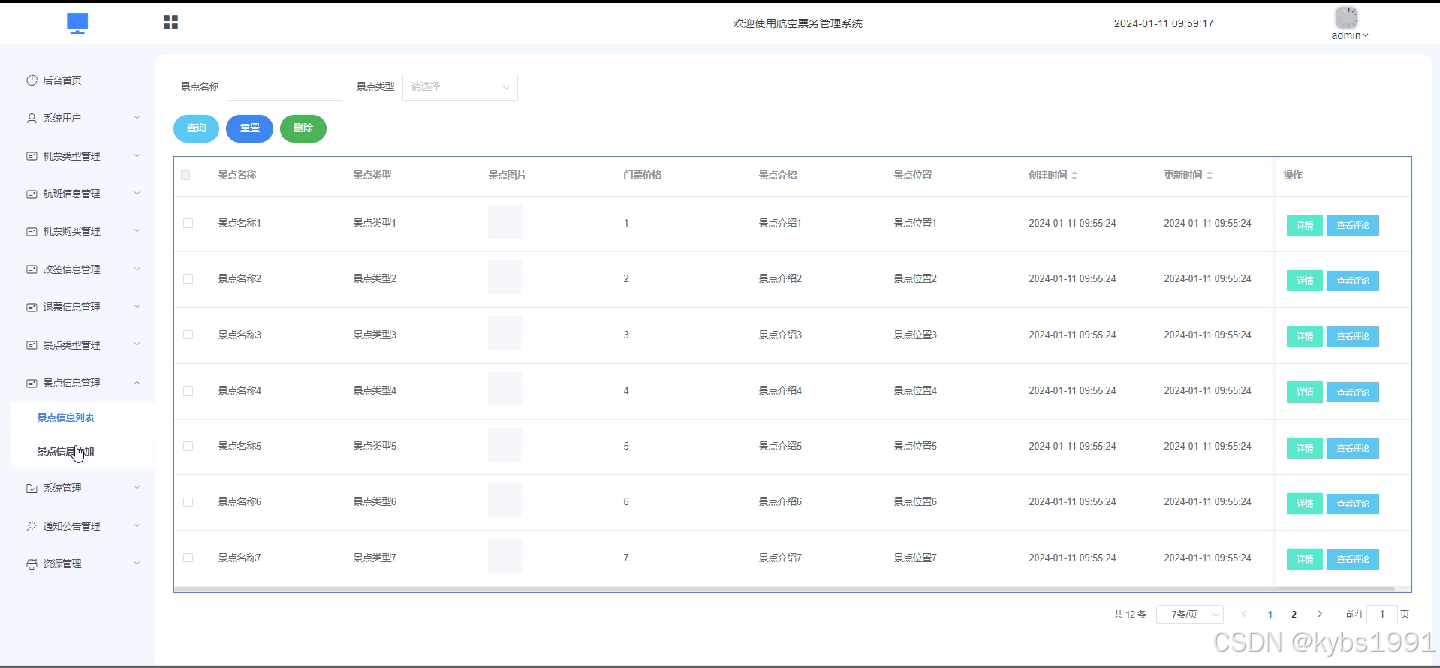
Task: Go to previous page with left arrow
Action: pyautogui.click(x=1244, y=614)
